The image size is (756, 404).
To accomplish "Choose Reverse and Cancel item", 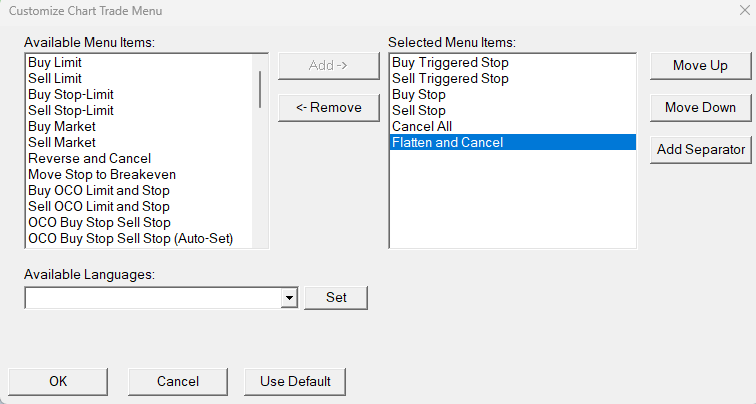I will 90,158.
